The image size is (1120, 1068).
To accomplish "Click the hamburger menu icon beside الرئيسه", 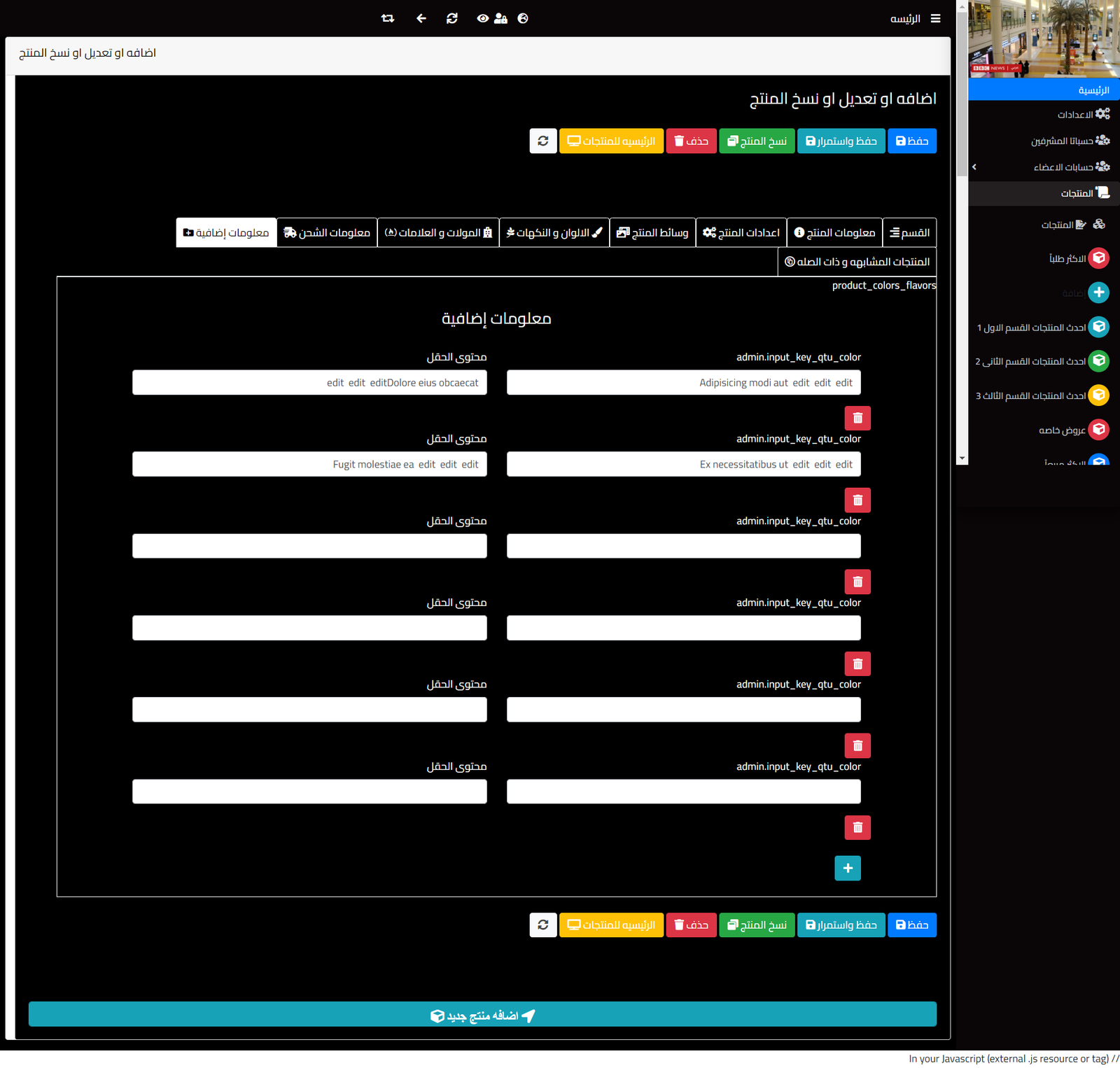I will tap(935, 19).
